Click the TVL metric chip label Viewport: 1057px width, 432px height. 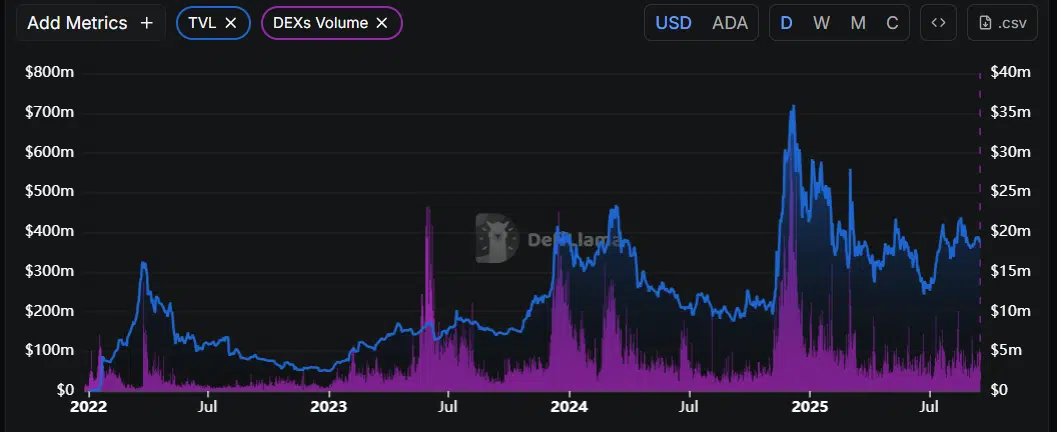[202, 23]
